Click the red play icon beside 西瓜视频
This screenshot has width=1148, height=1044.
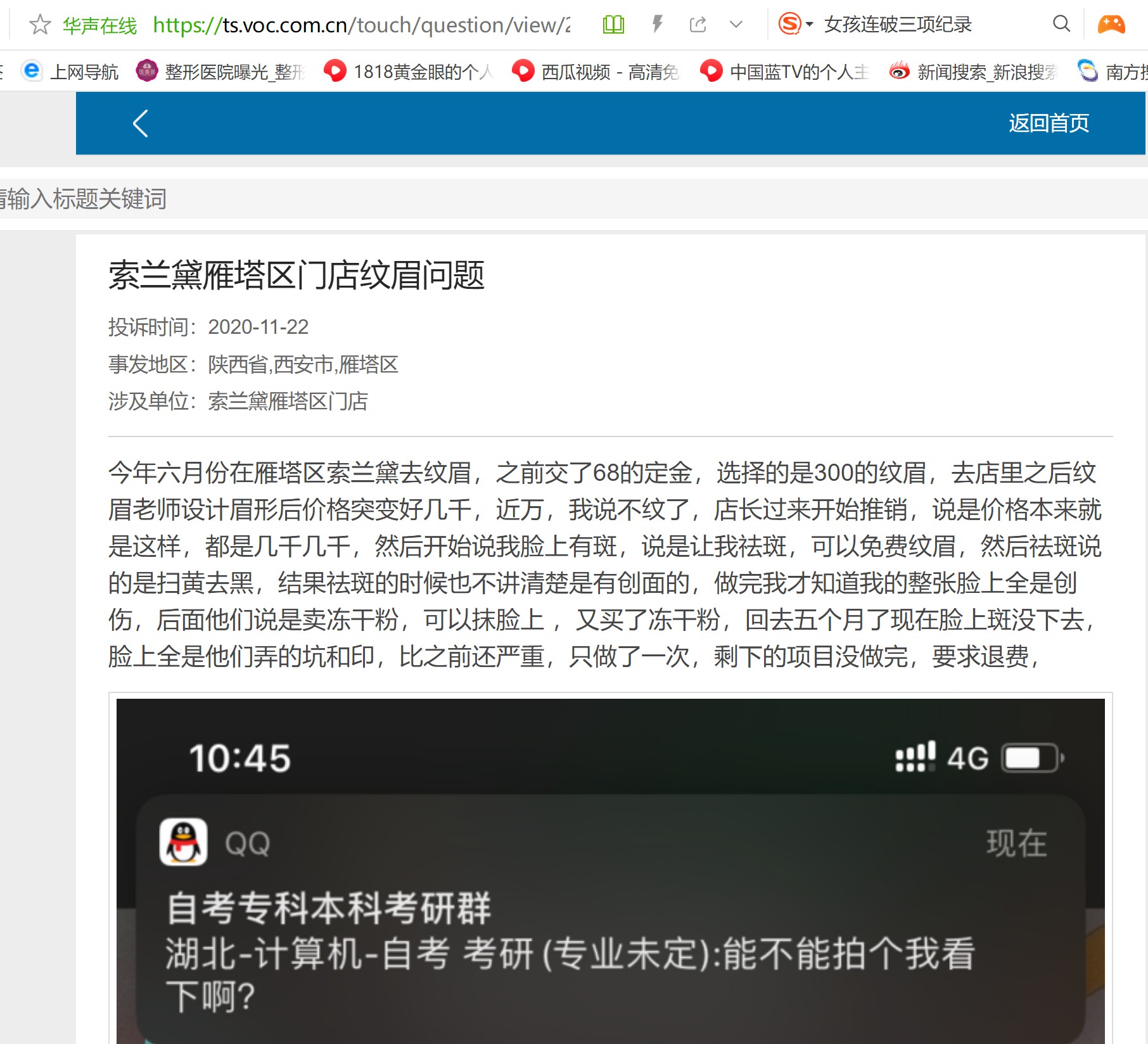click(523, 70)
